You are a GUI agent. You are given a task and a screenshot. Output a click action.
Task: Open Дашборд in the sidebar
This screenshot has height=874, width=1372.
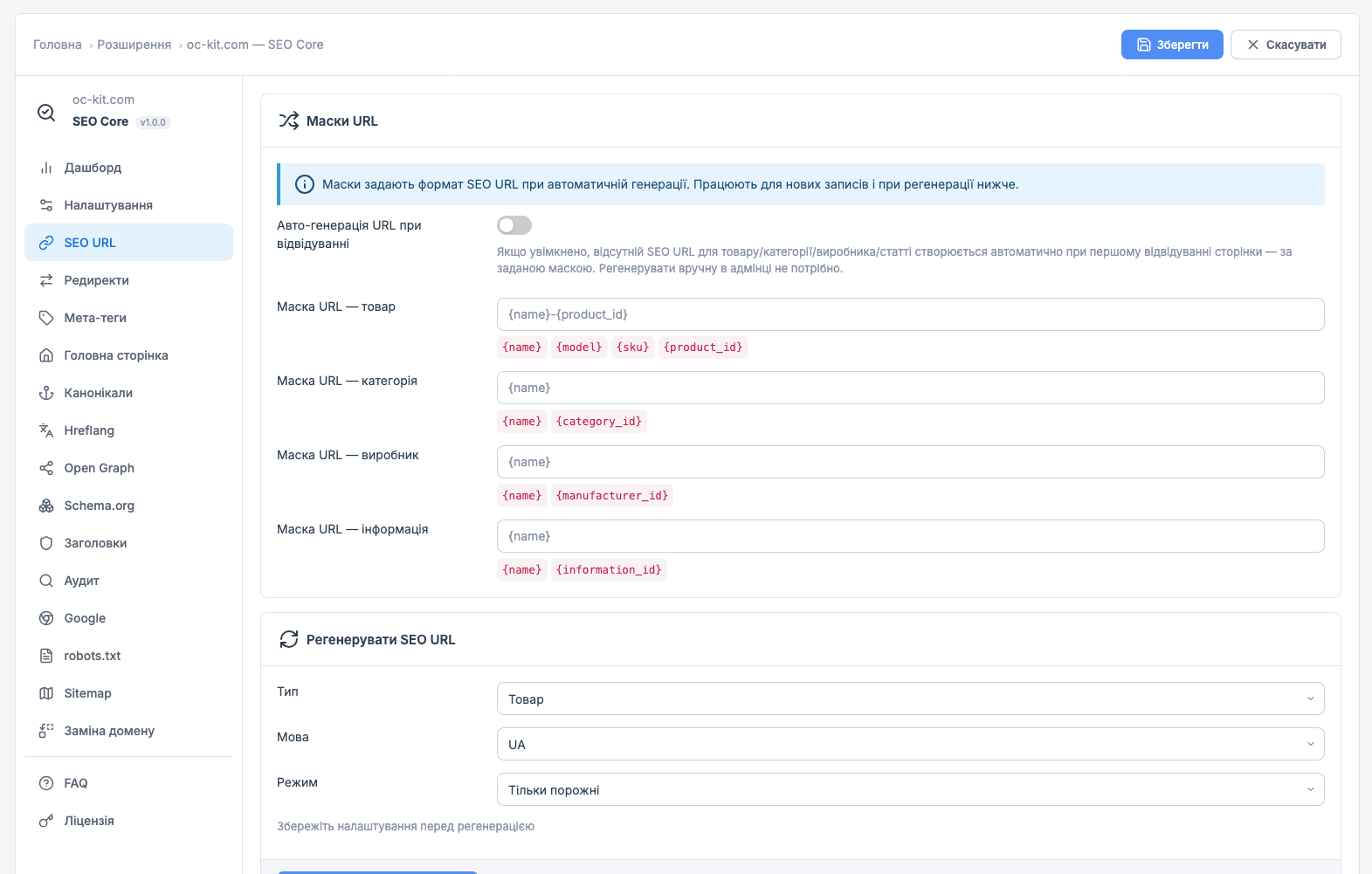pyautogui.click(x=129, y=168)
